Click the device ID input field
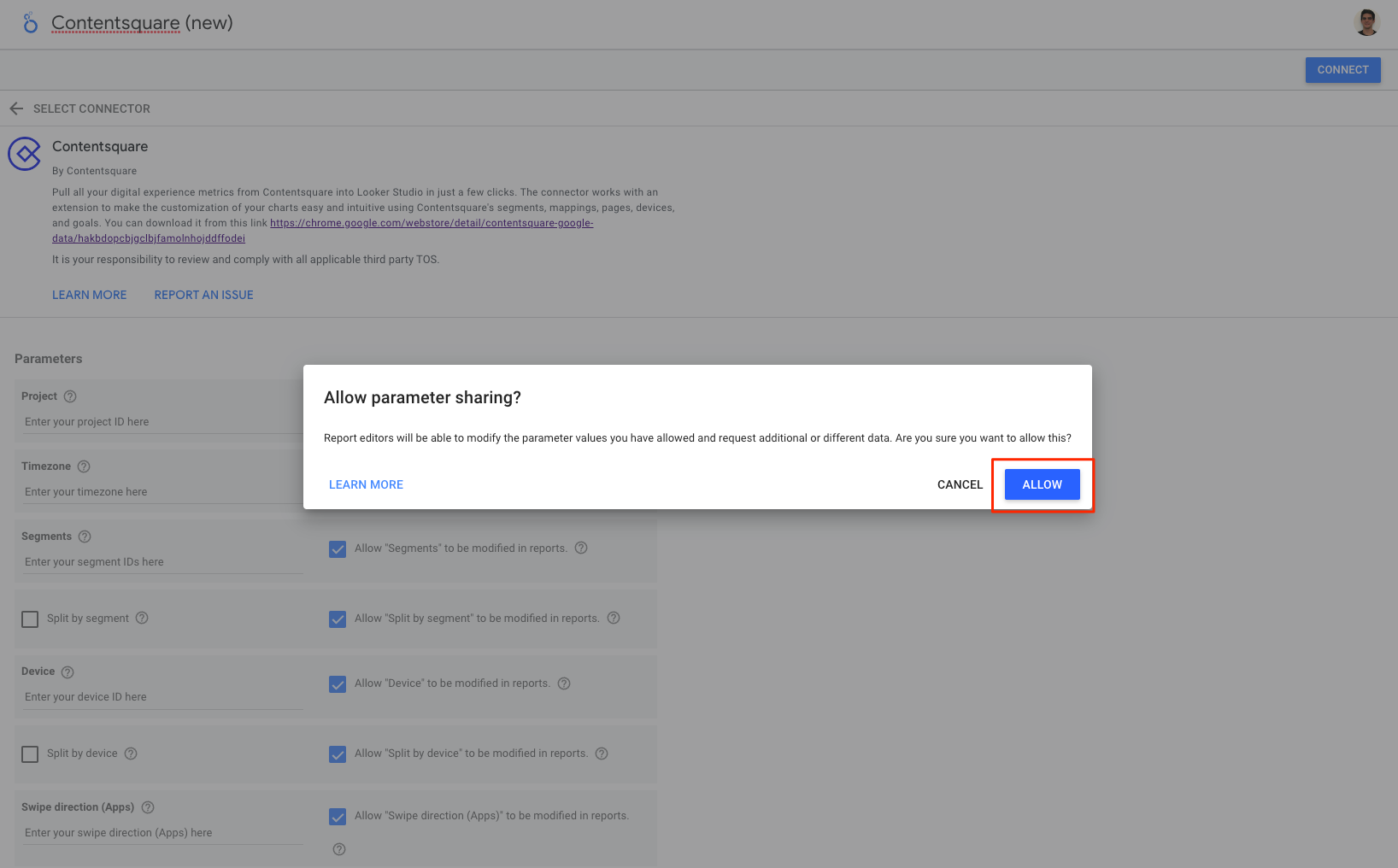Screen dimensions: 1398x868 (162, 697)
